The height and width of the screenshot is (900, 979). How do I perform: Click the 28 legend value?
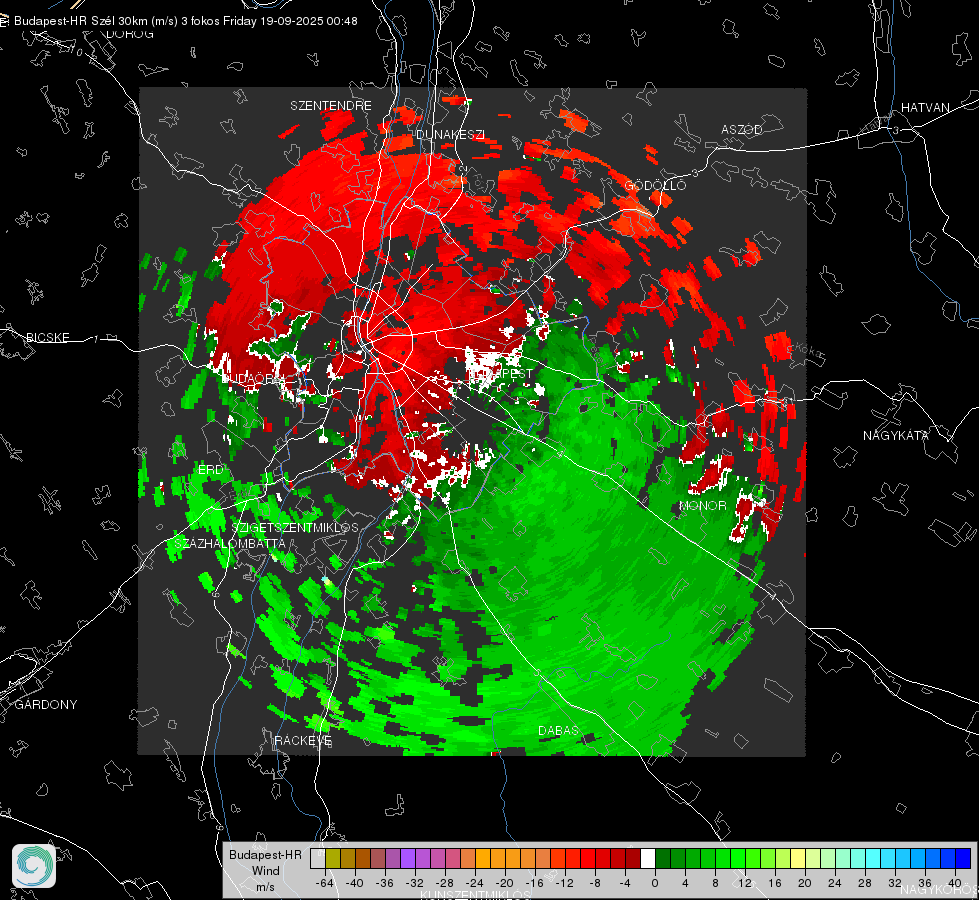click(x=865, y=883)
